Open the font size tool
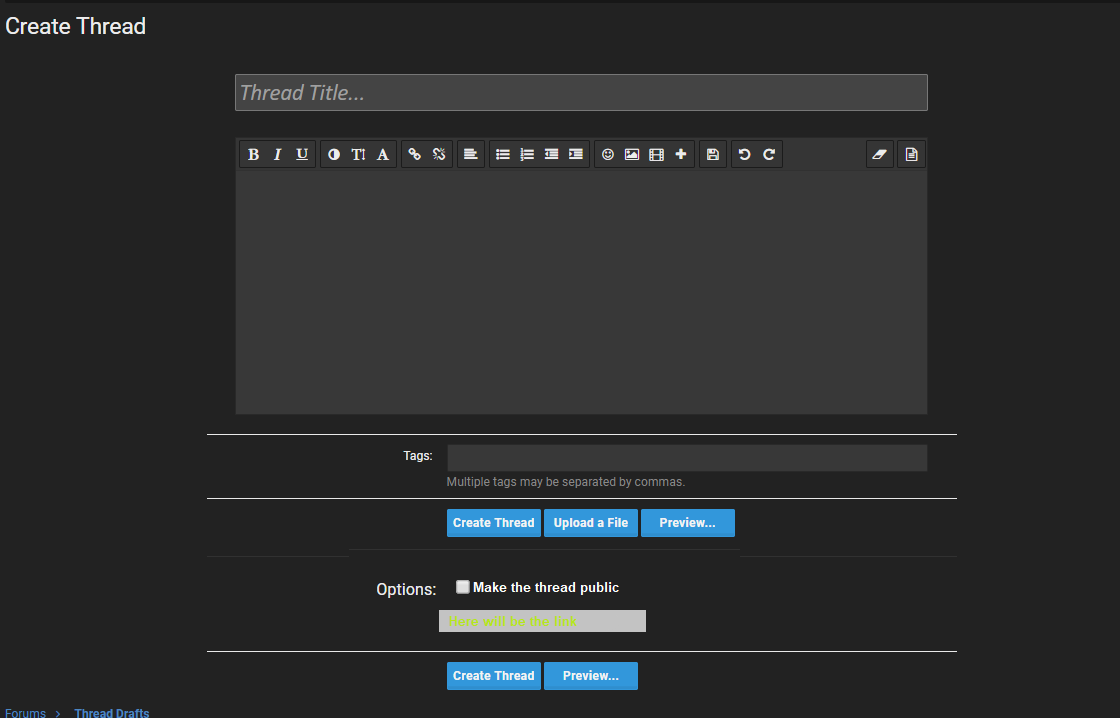1120x718 pixels. click(x=358, y=154)
